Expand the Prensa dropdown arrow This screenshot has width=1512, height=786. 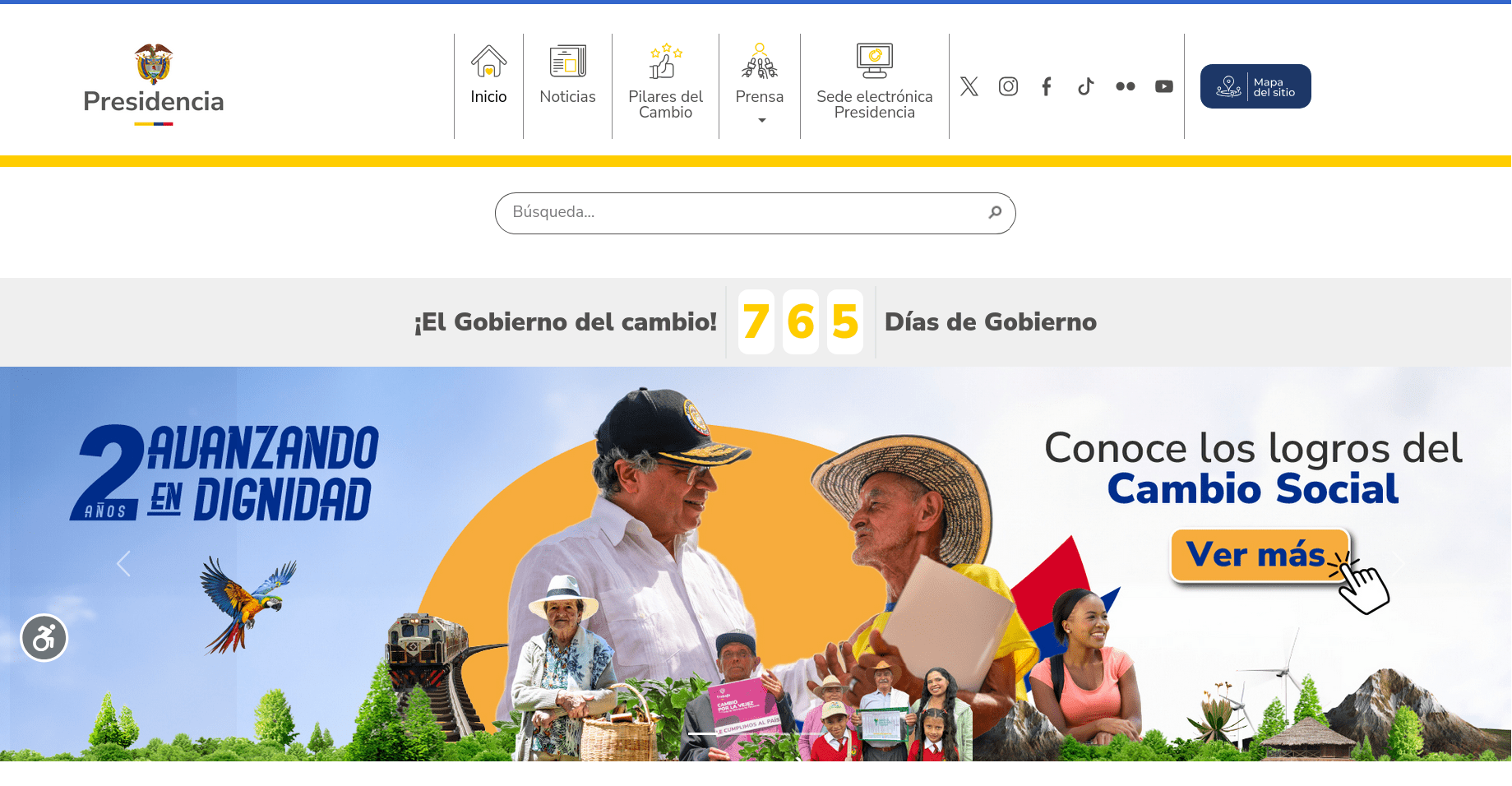tap(761, 121)
